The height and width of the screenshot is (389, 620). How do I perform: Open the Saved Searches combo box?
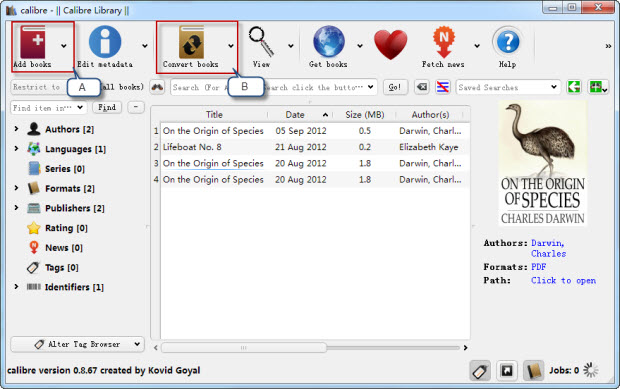508,87
